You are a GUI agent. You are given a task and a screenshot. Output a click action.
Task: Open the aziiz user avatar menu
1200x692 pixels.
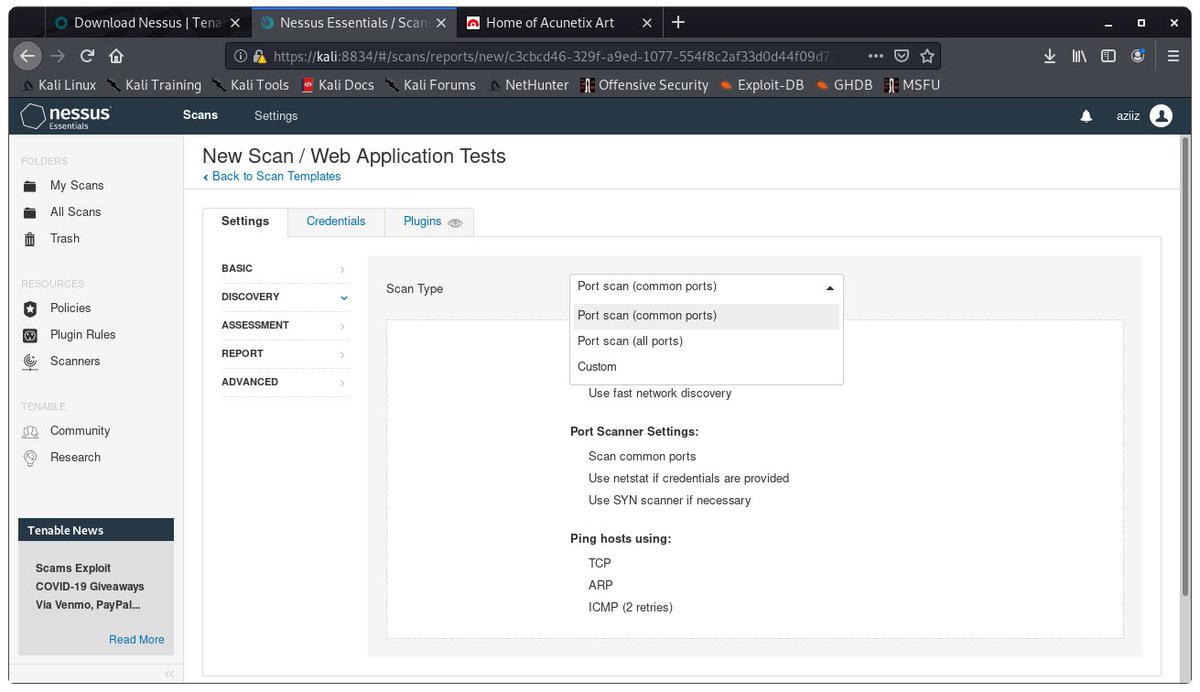point(1161,116)
